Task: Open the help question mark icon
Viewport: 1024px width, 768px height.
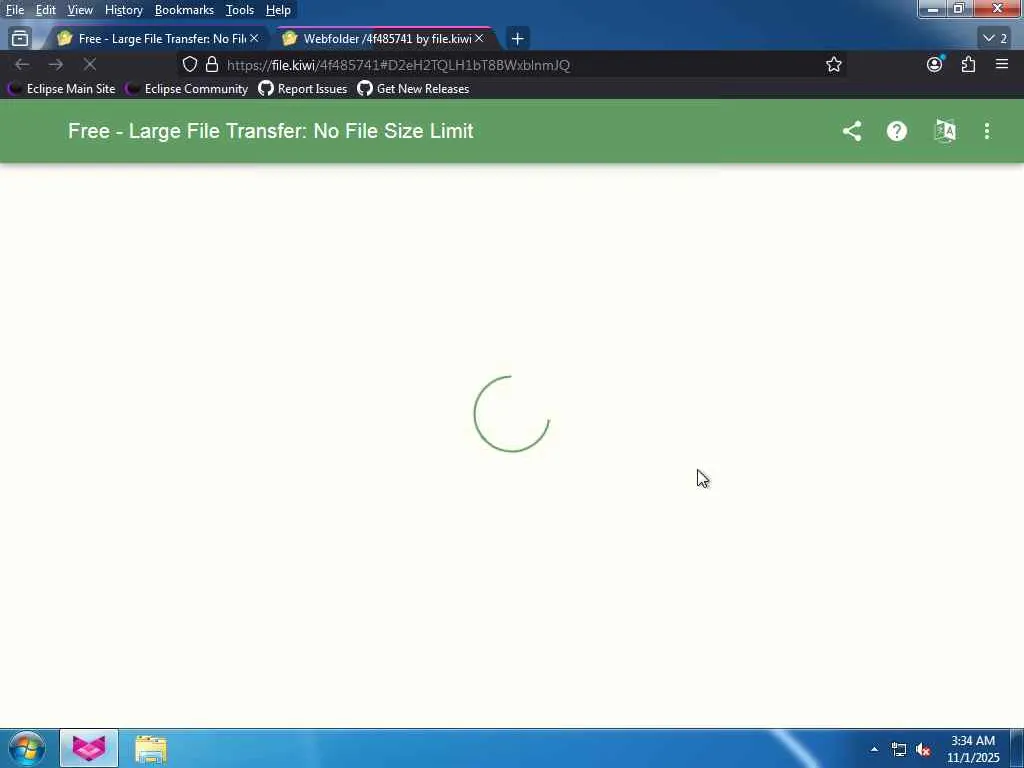Action: 897,131
